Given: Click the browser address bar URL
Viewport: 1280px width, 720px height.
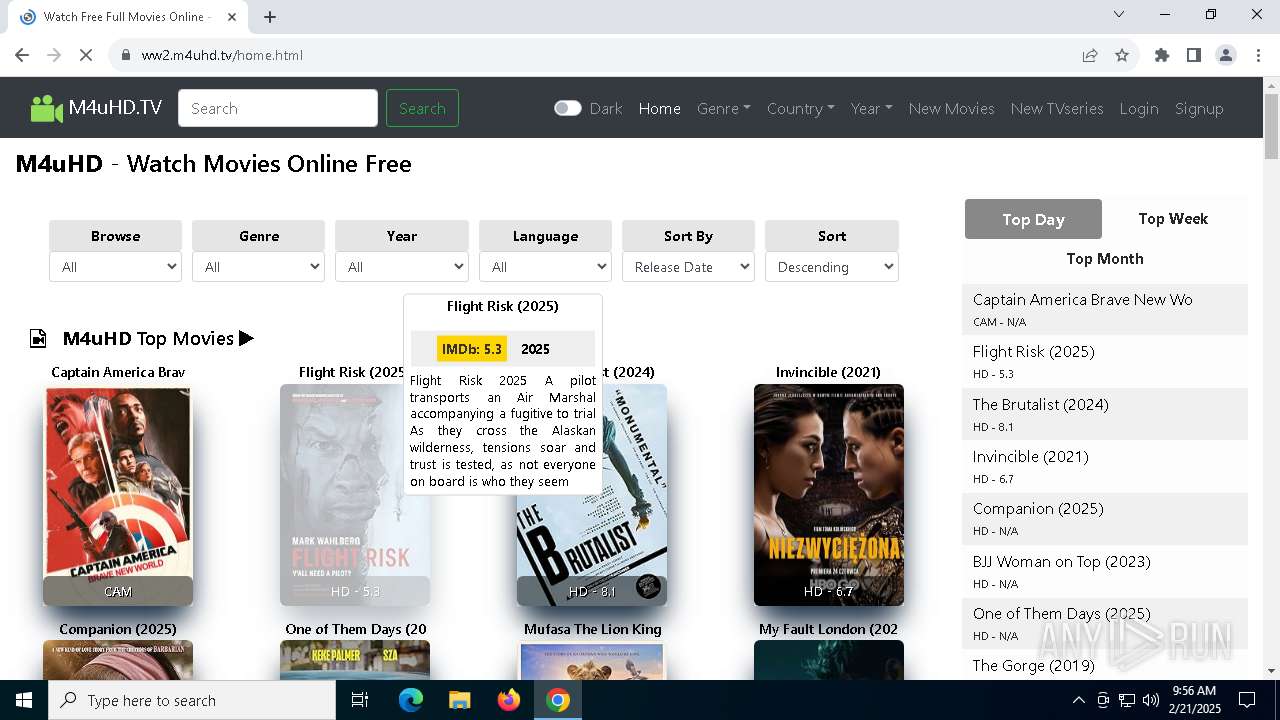Looking at the screenshot, I should (222, 55).
